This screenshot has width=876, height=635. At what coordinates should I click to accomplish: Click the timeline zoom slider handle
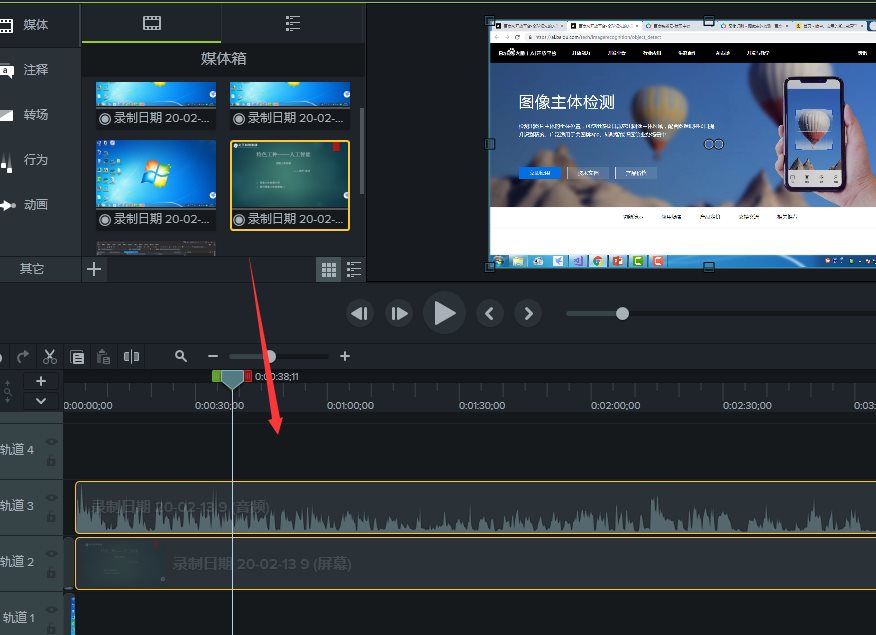(269, 356)
